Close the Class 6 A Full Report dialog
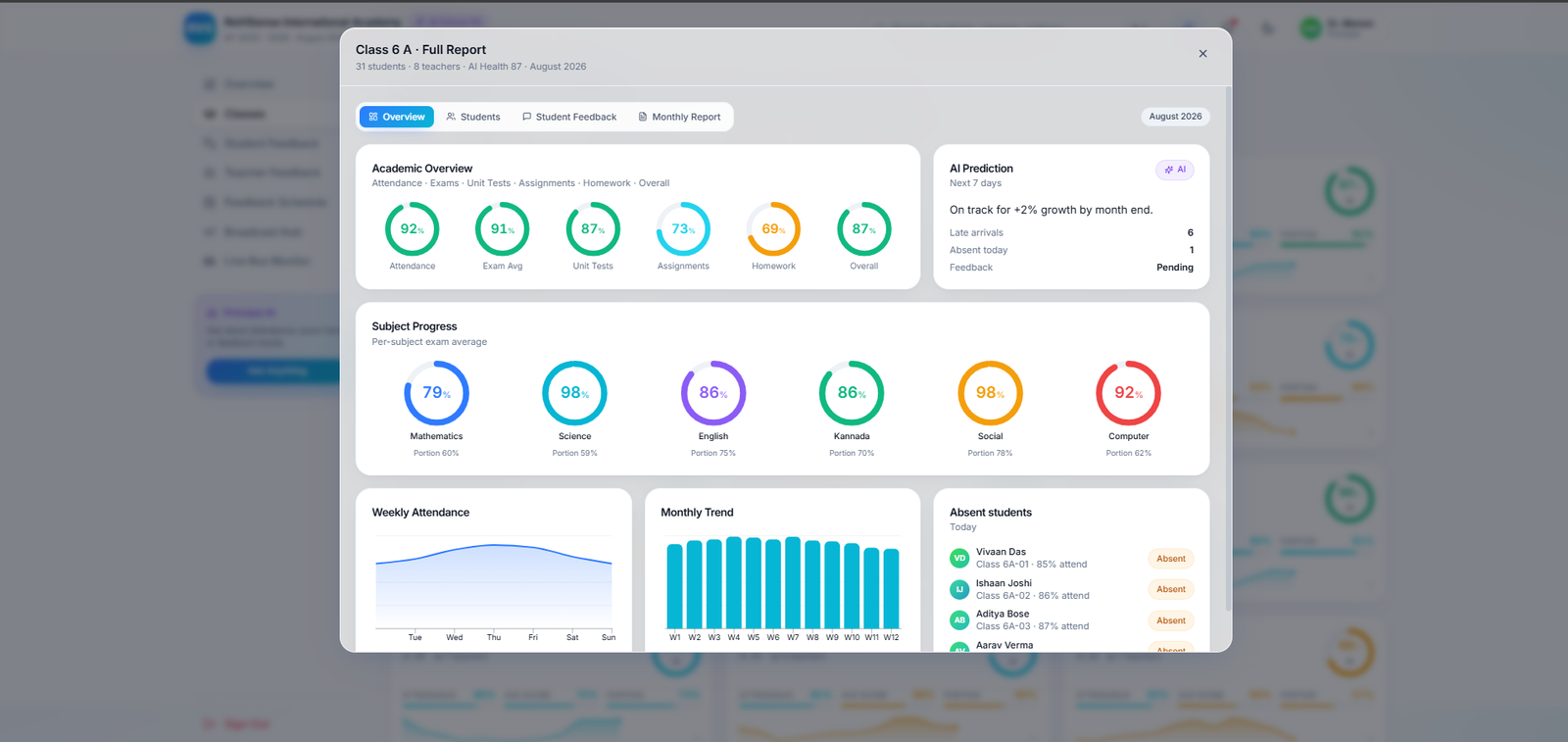 coord(1202,54)
